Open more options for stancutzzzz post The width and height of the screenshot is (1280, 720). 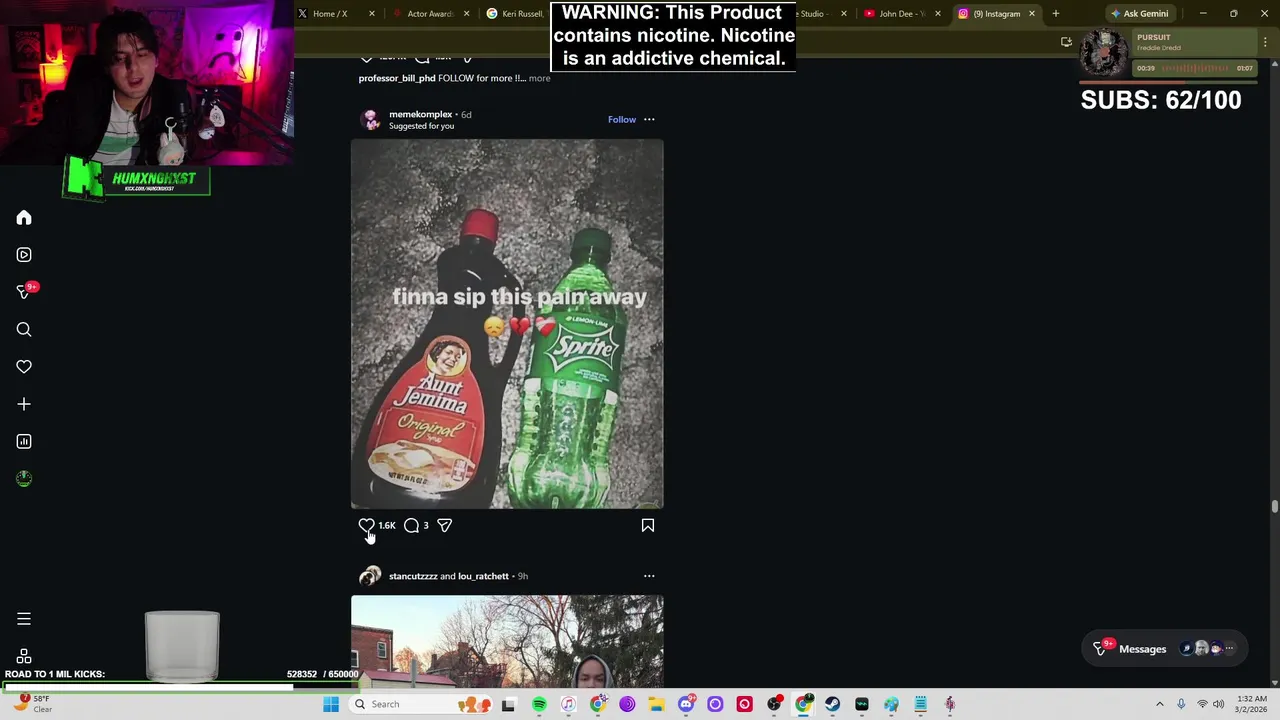coord(649,576)
